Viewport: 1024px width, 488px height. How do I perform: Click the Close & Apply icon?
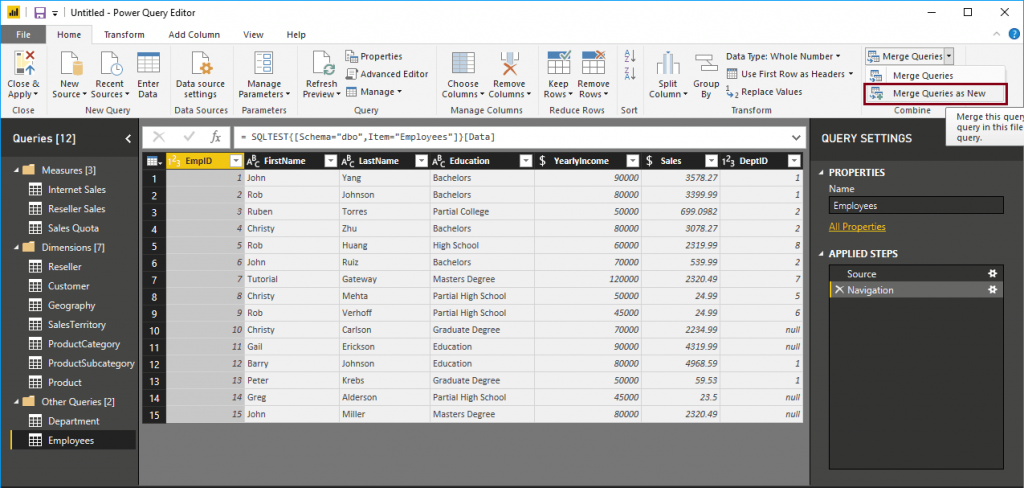pyautogui.click(x=24, y=64)
